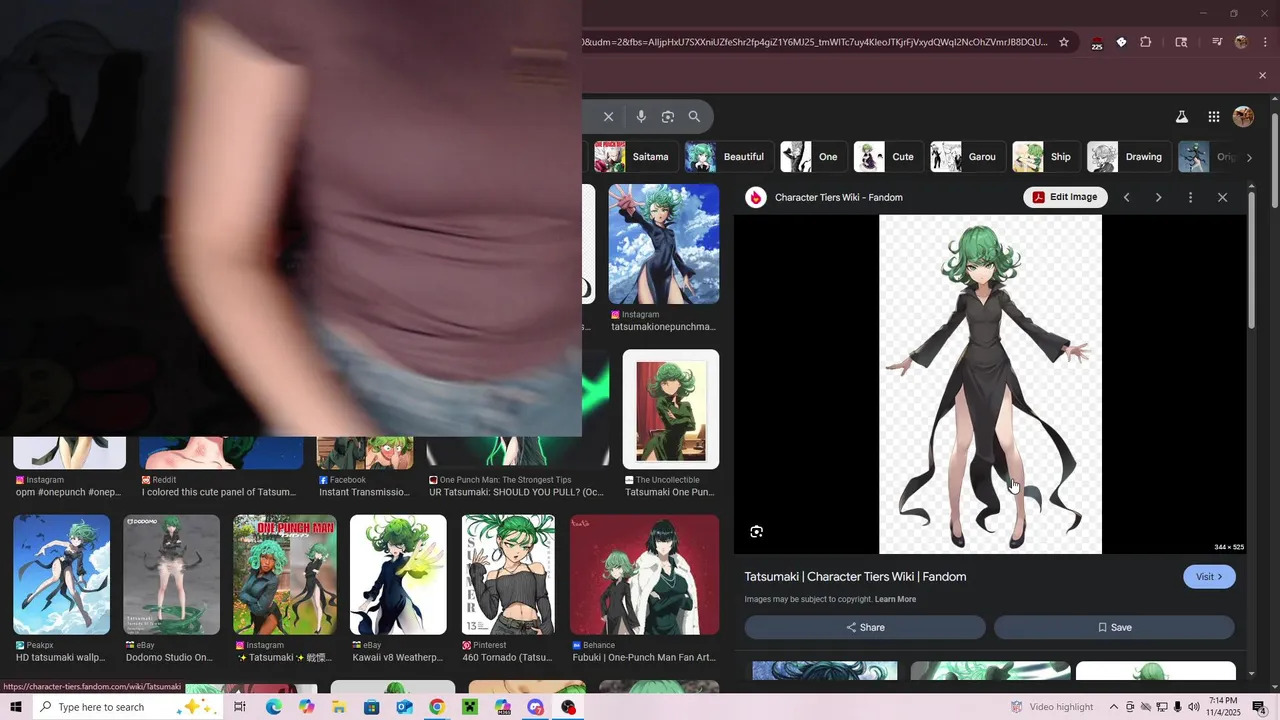The image size is (1280, 720).
Task: Open the Instagram tatsumakionepunchma result
Action: 664,243
